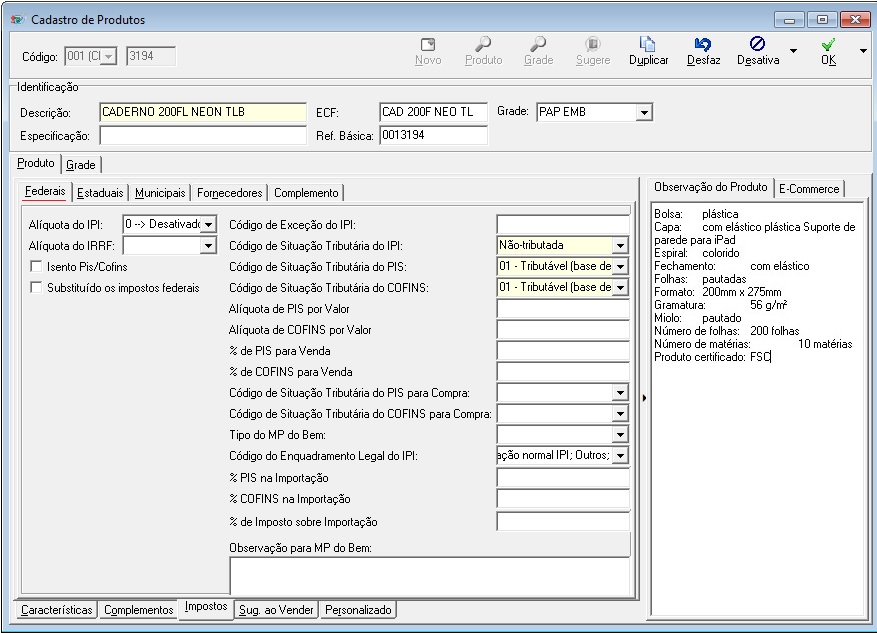877x633 pixels.
Task: Open Alíquota do IPI dropdown
Action: click(208, 225)
